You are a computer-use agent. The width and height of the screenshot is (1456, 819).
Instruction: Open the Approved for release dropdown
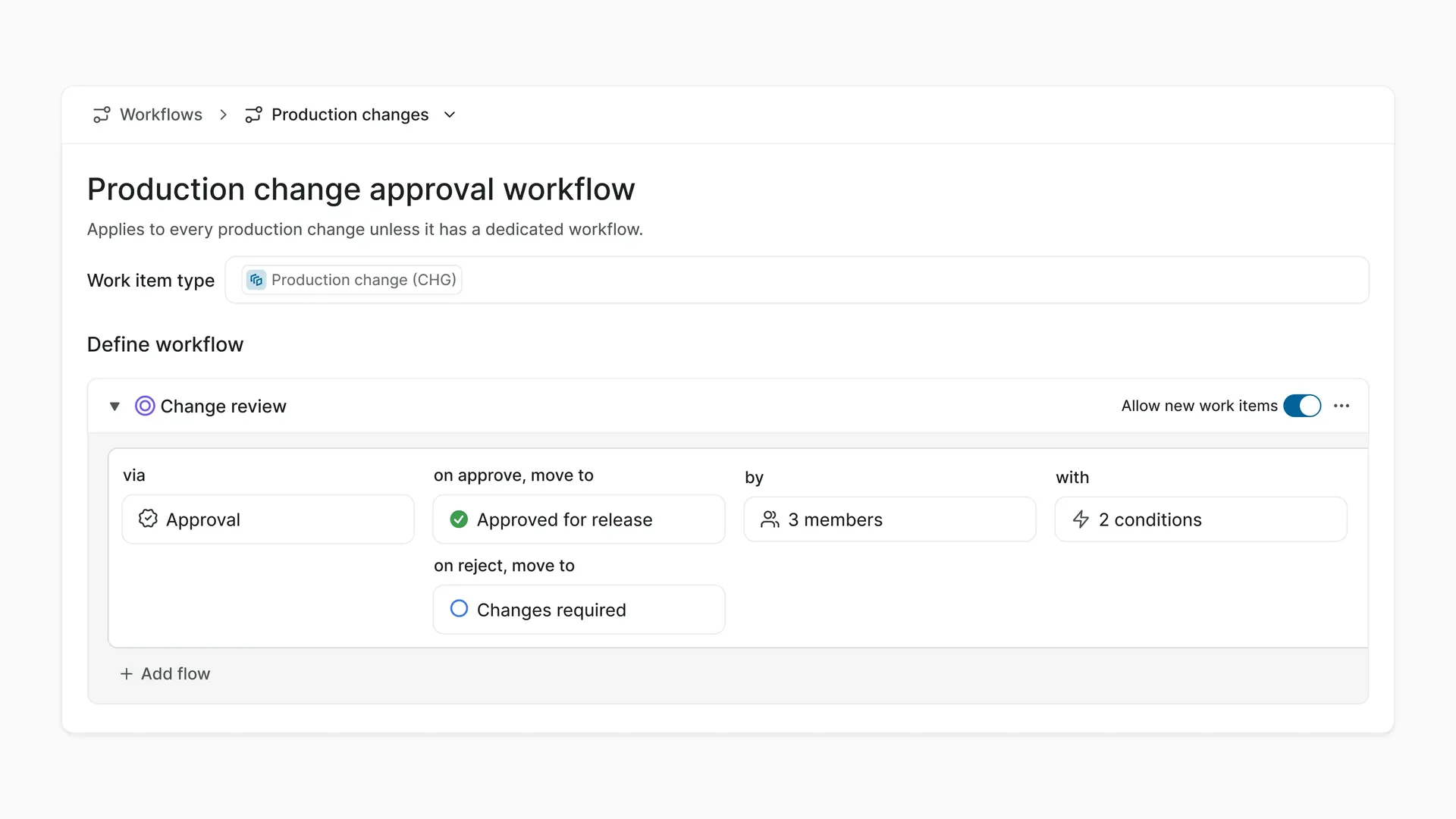pos(579,519)
